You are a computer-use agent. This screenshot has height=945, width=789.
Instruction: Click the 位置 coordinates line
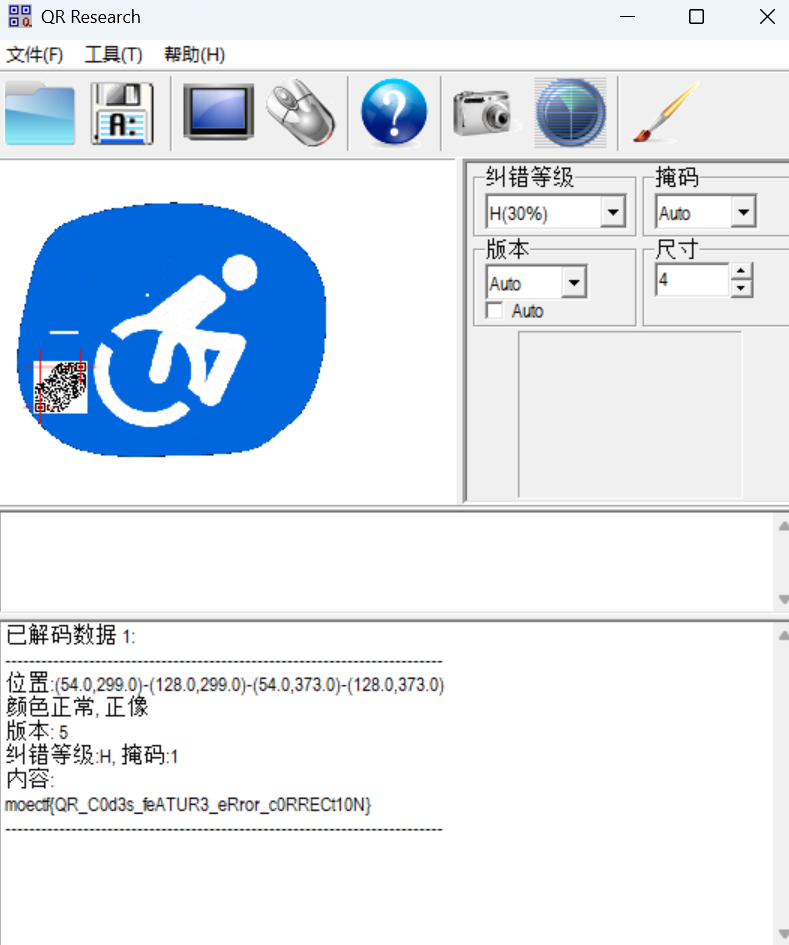[x=225, y=684]
